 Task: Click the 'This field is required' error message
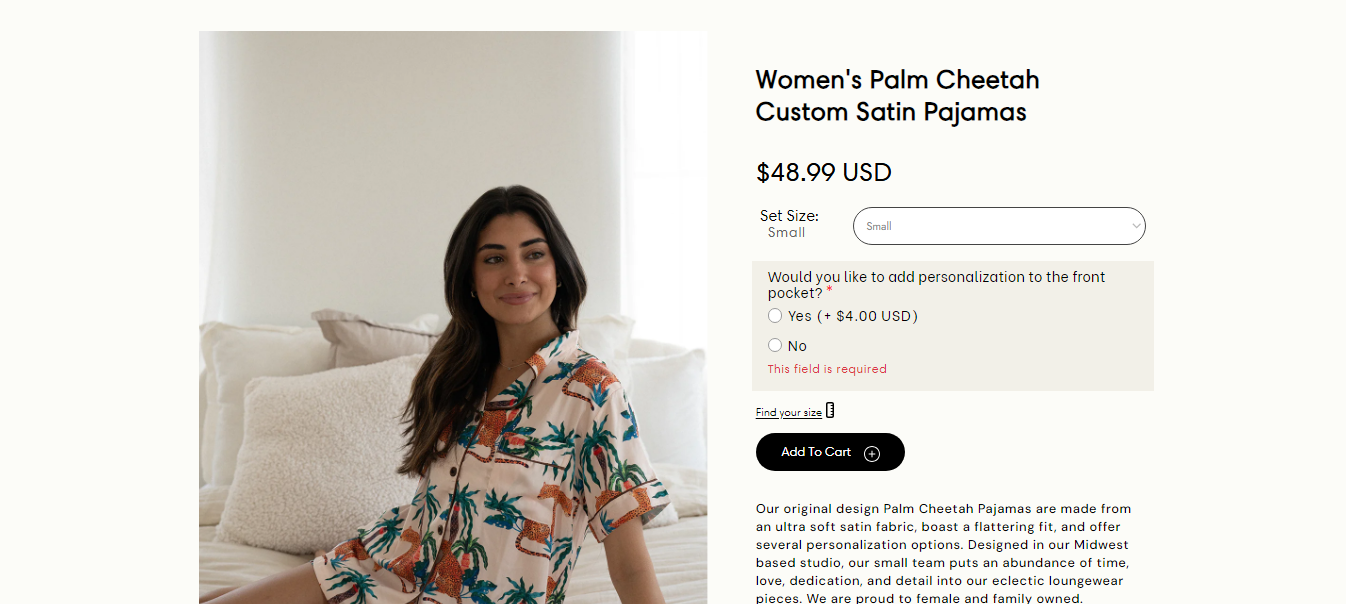pos(827,369)
